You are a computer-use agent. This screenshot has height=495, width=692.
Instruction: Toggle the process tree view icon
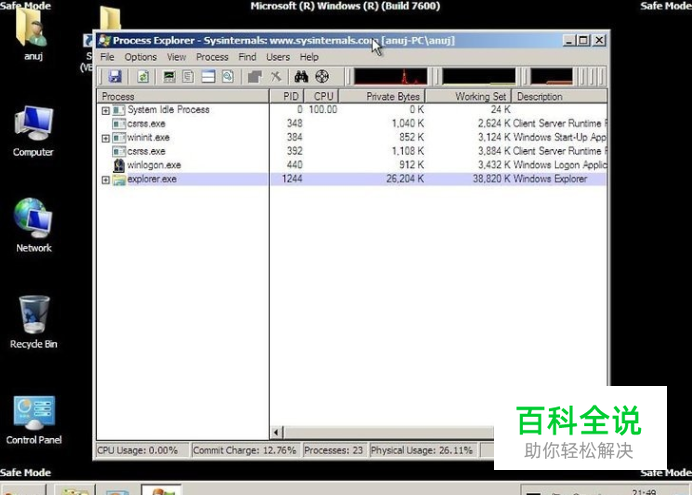pos(188,76)
